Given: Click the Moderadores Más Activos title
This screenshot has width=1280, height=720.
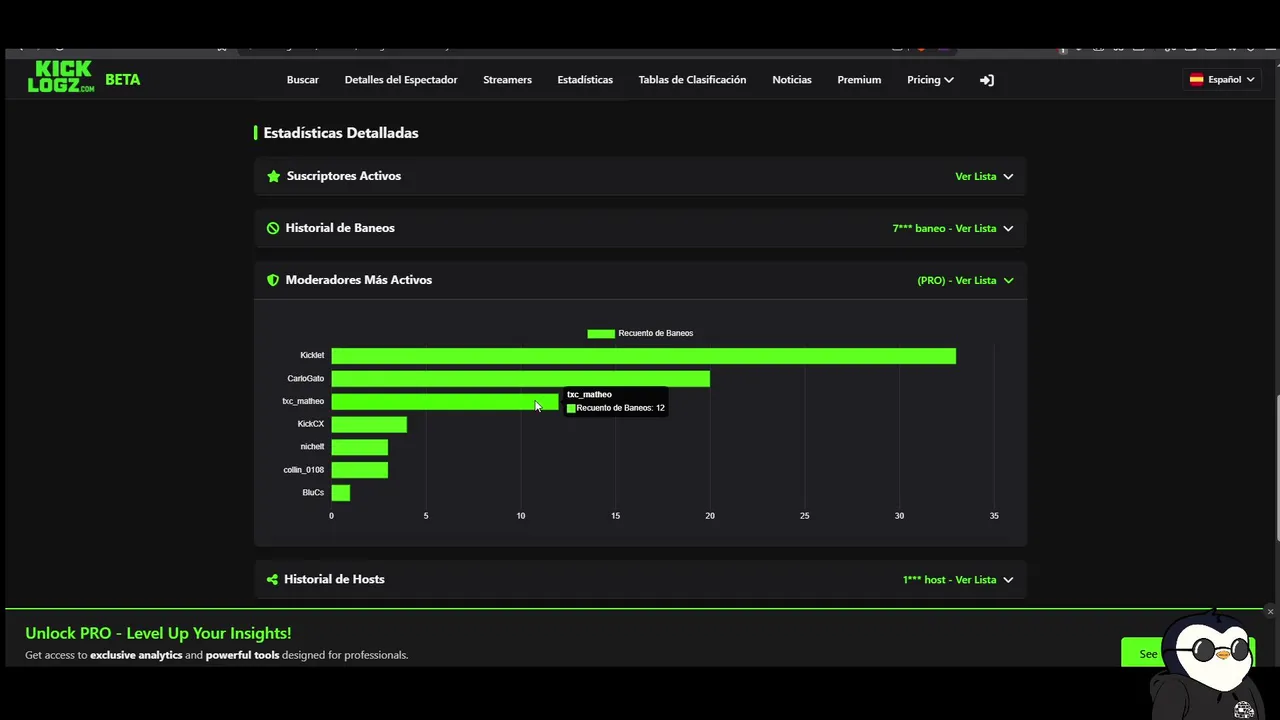Looking at the screenshot, I should (359, 280).
